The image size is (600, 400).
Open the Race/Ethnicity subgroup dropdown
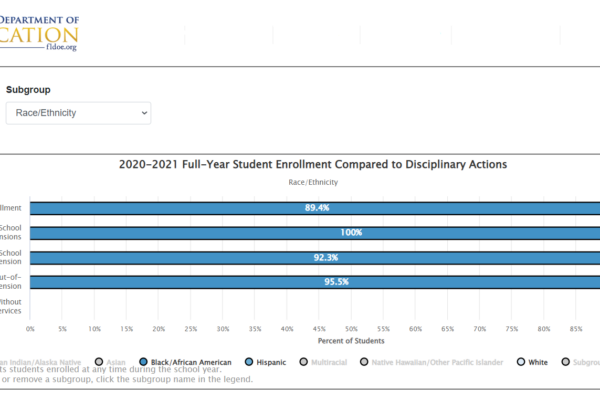pyautogui.click(x=78, y=113)
